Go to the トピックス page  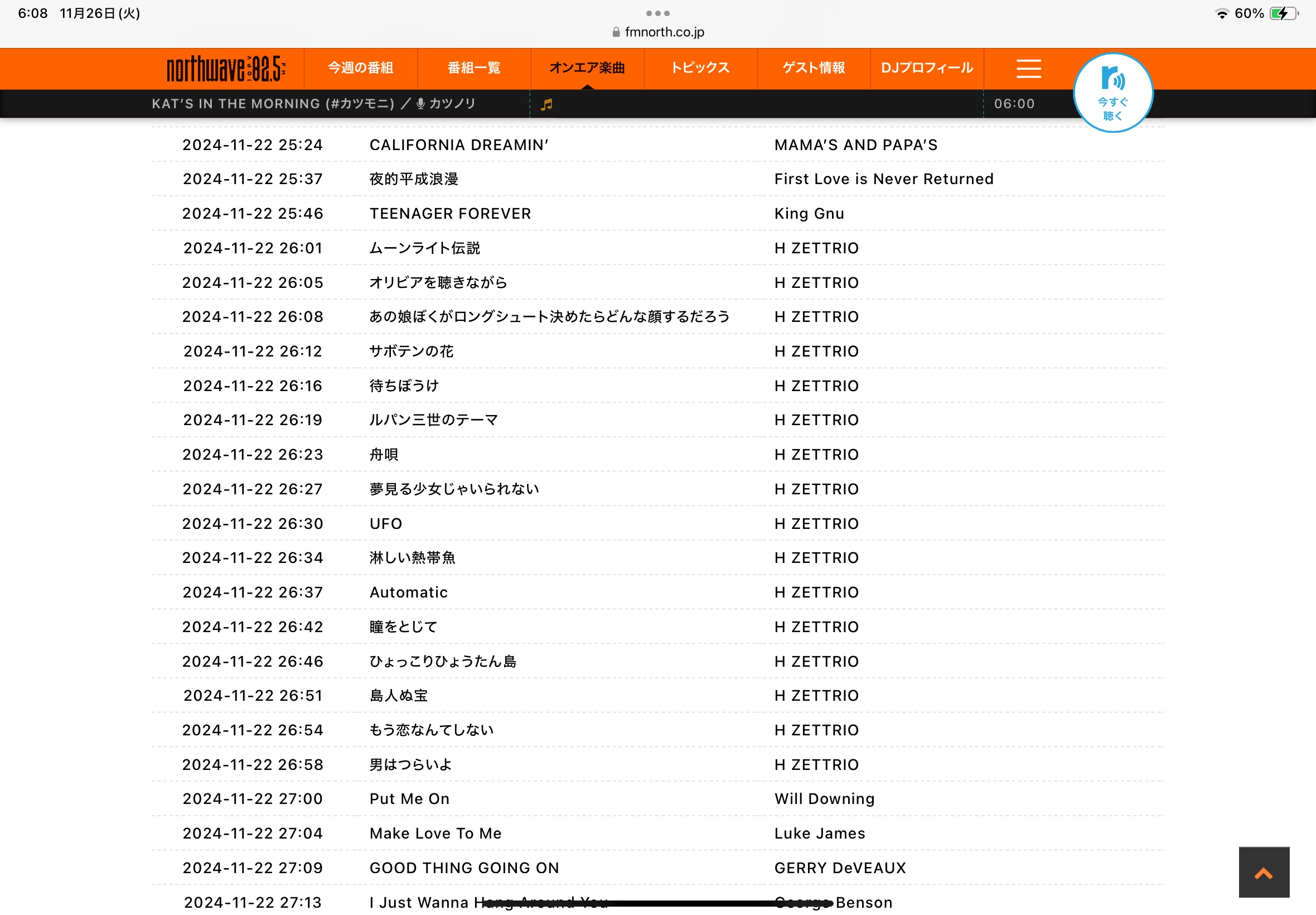pos(700,68)
